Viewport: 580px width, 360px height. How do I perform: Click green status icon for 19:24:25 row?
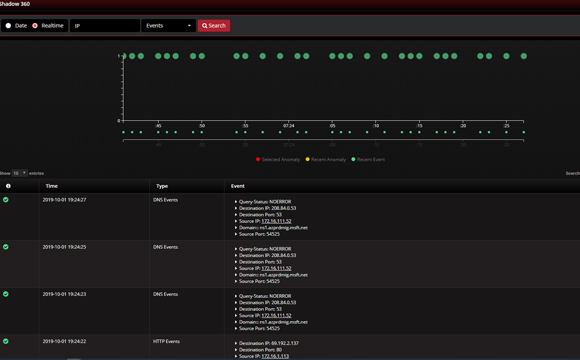click(6, 247)
